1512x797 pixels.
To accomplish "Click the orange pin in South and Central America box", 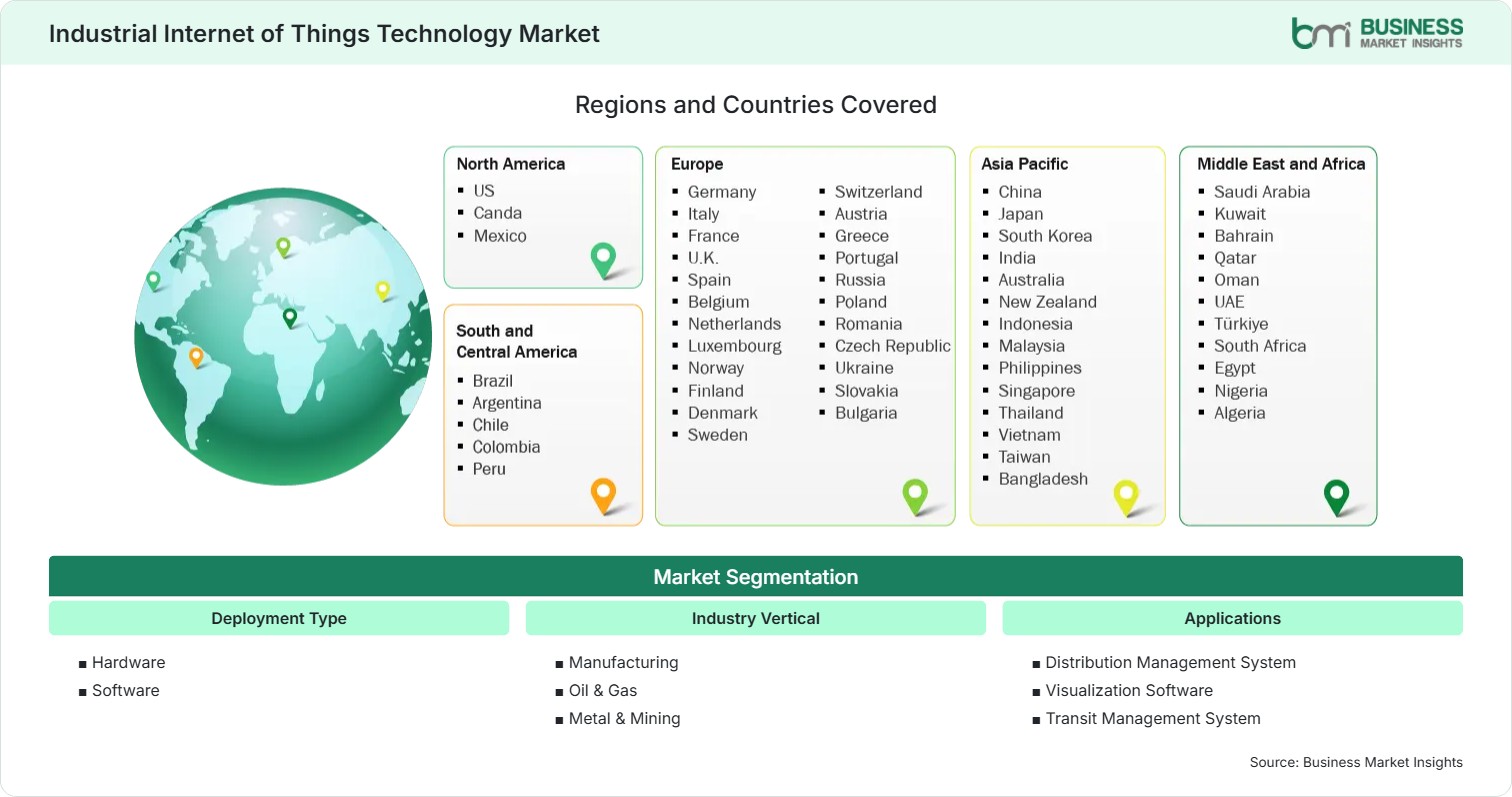I will pyautogui.click(x=603, y=496).
